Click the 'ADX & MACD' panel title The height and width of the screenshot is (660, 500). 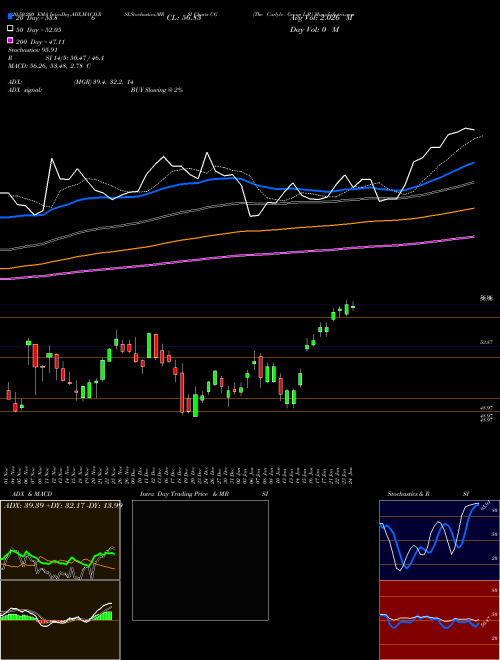(x=32, y=494)
